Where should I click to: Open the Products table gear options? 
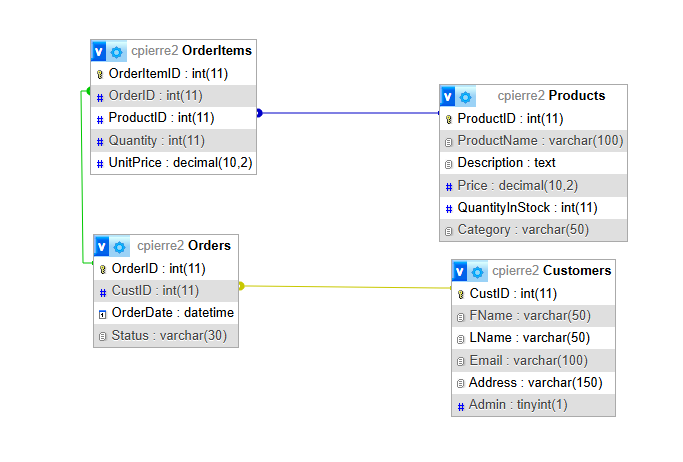[466, 96]
